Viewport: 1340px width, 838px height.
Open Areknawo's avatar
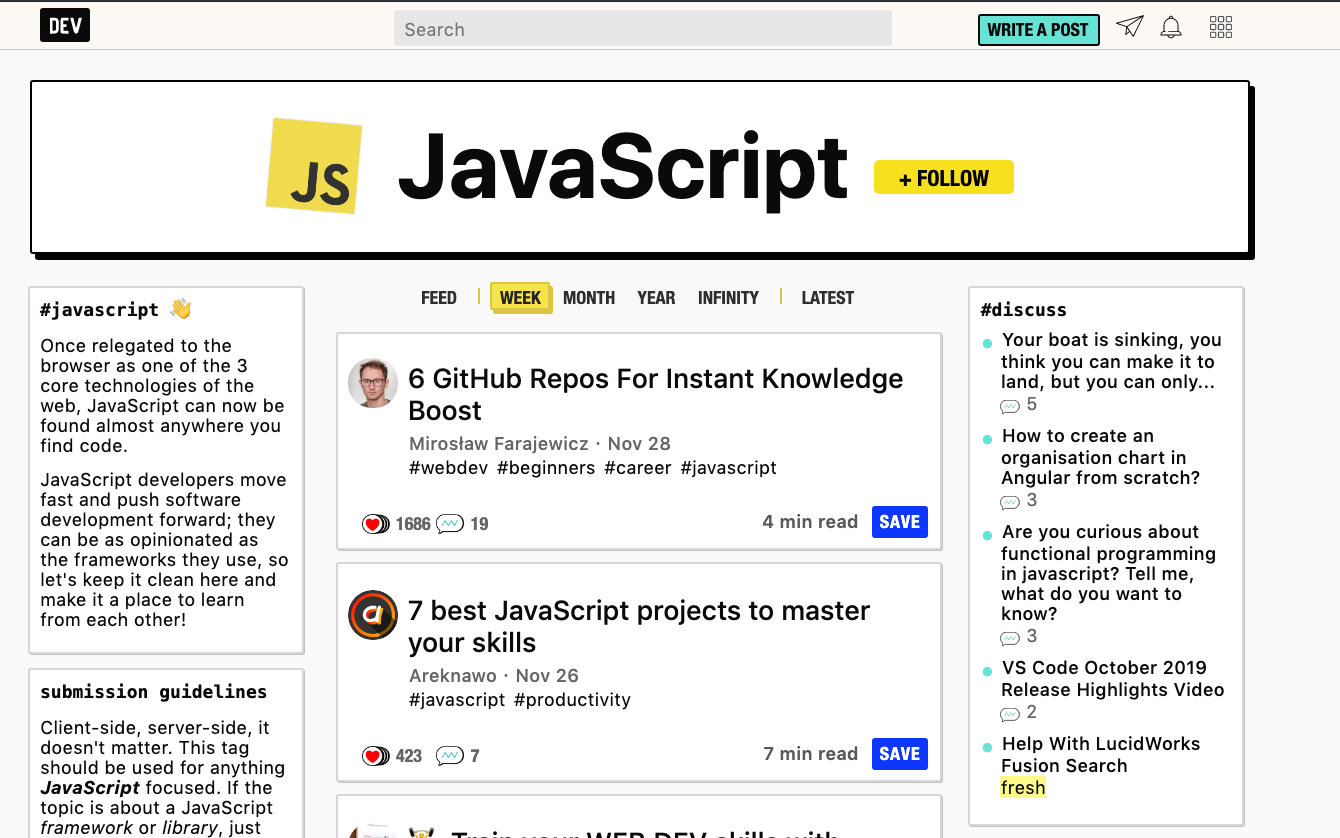point(373,615)
